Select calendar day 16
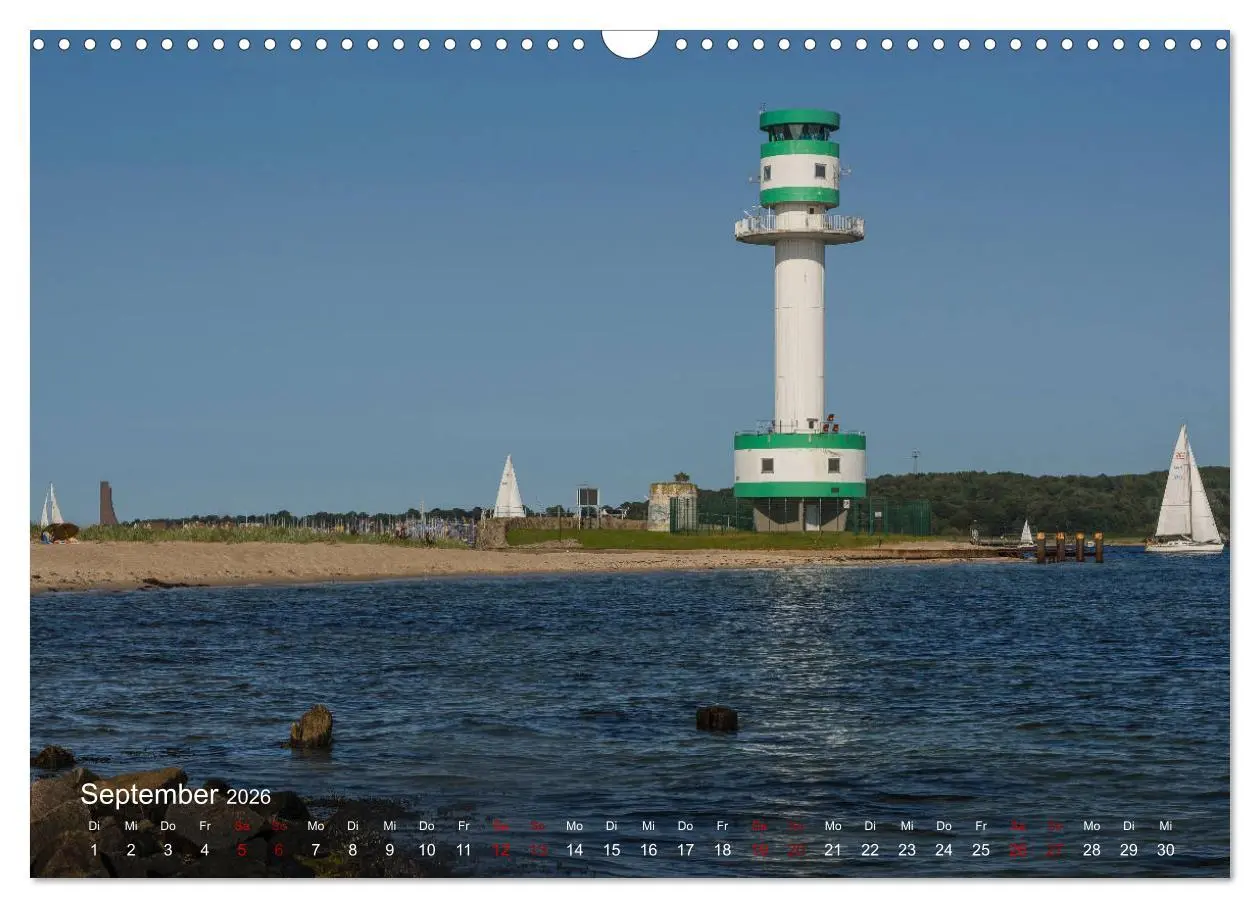 click(x=649, y=850)
